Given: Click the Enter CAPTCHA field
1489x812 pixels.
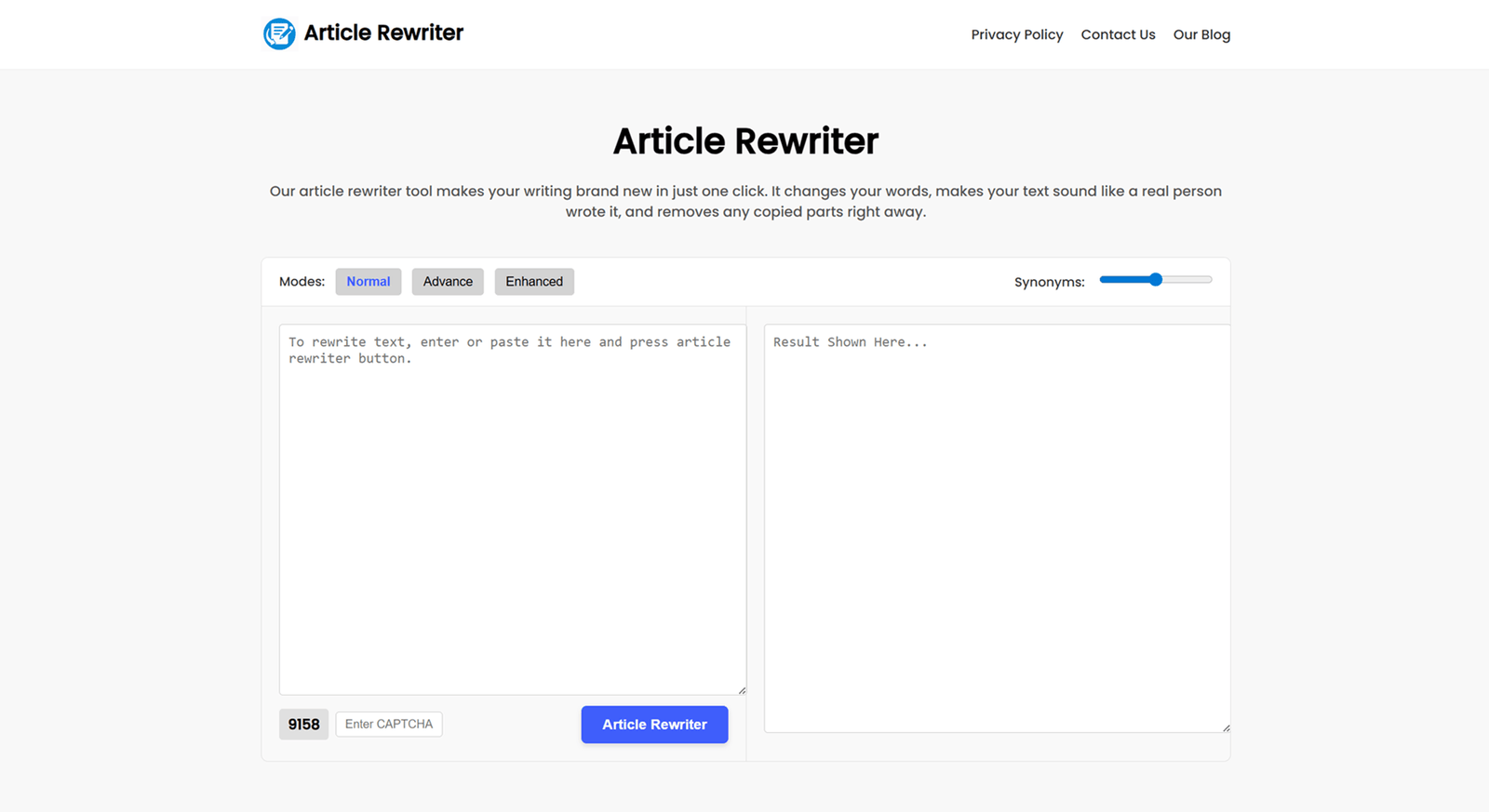Looking at the screenshot, I should tap(389, 724).
